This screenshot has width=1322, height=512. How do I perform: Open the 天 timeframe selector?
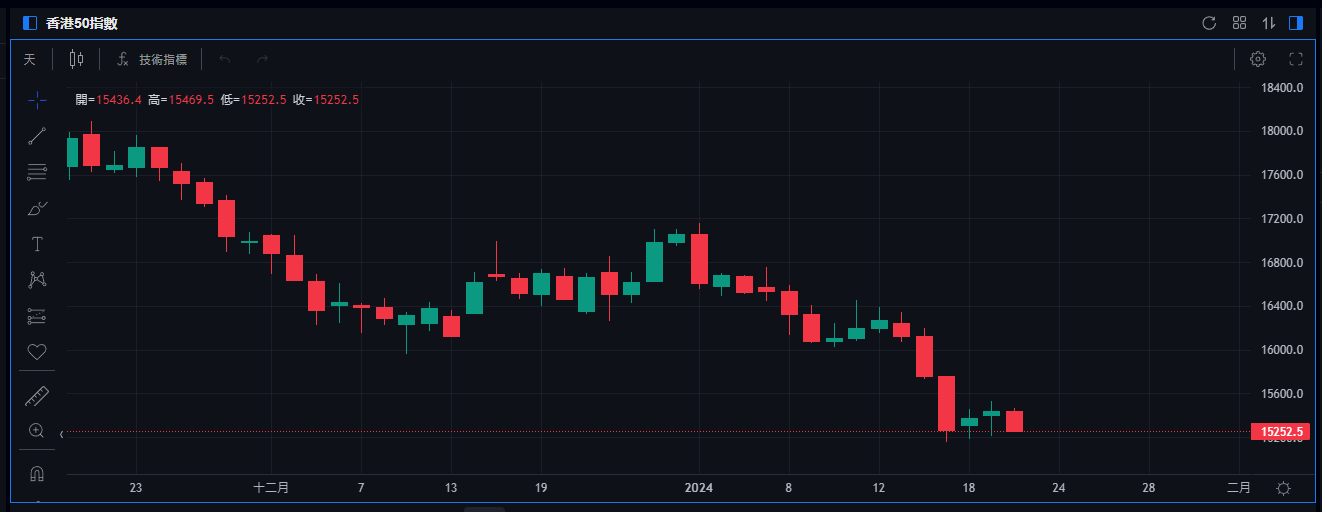(29, 59)
